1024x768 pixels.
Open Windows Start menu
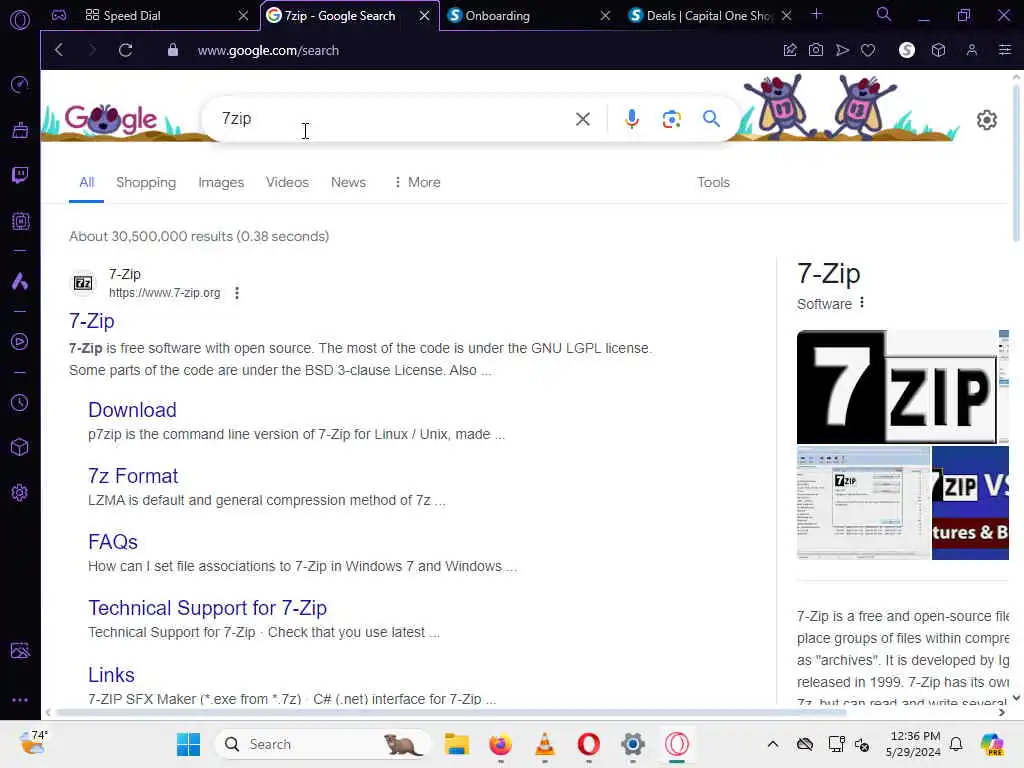coord(189,744)
